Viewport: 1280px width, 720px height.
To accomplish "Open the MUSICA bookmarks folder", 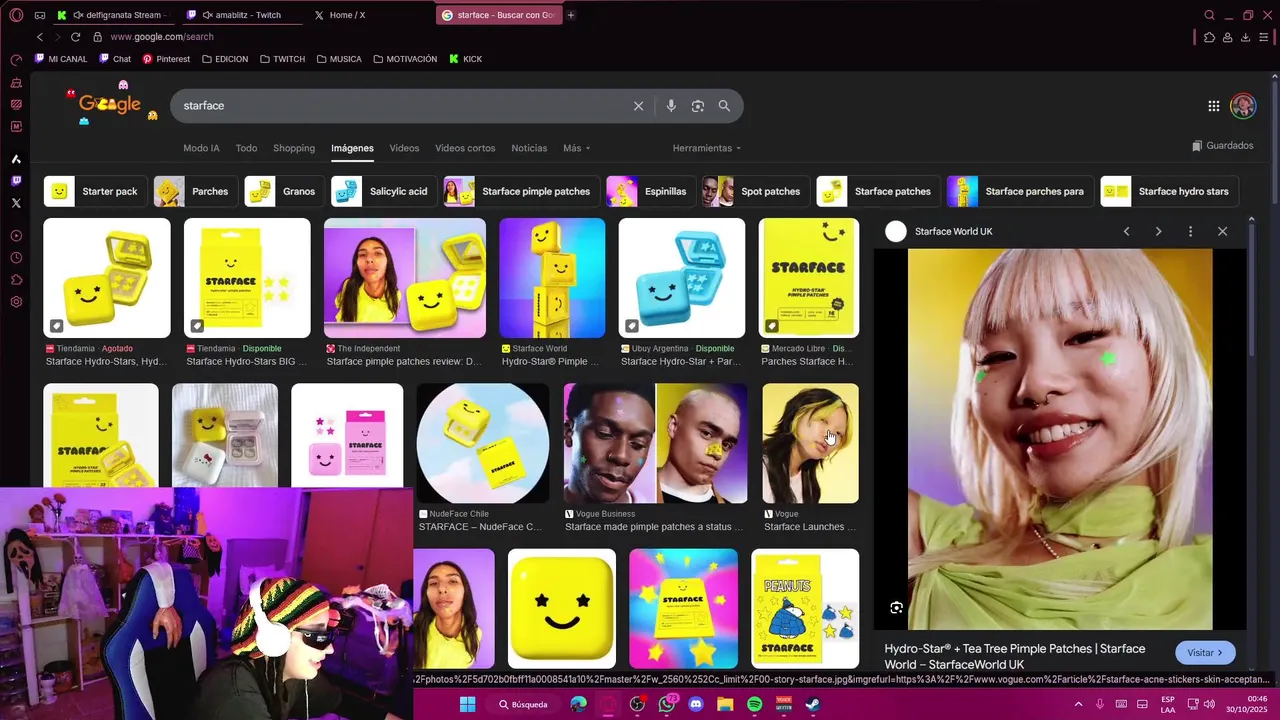I will (x=339, y=59).
